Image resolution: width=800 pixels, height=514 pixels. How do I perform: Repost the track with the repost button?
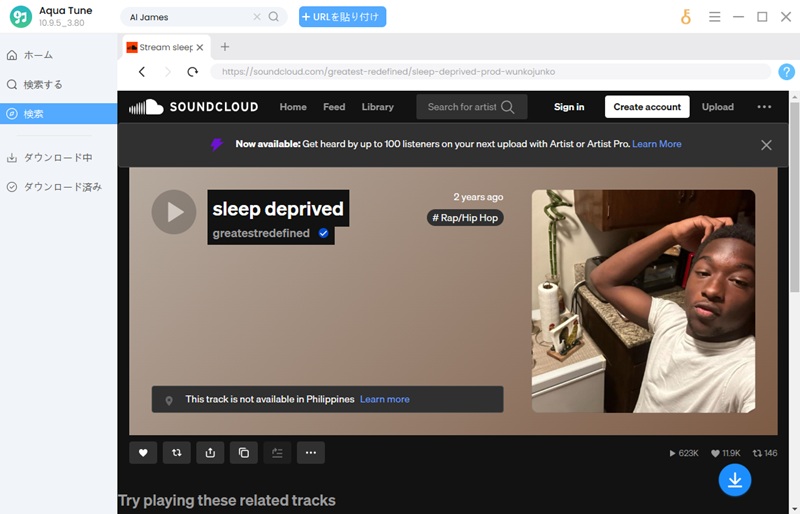(x=177, y=453)
